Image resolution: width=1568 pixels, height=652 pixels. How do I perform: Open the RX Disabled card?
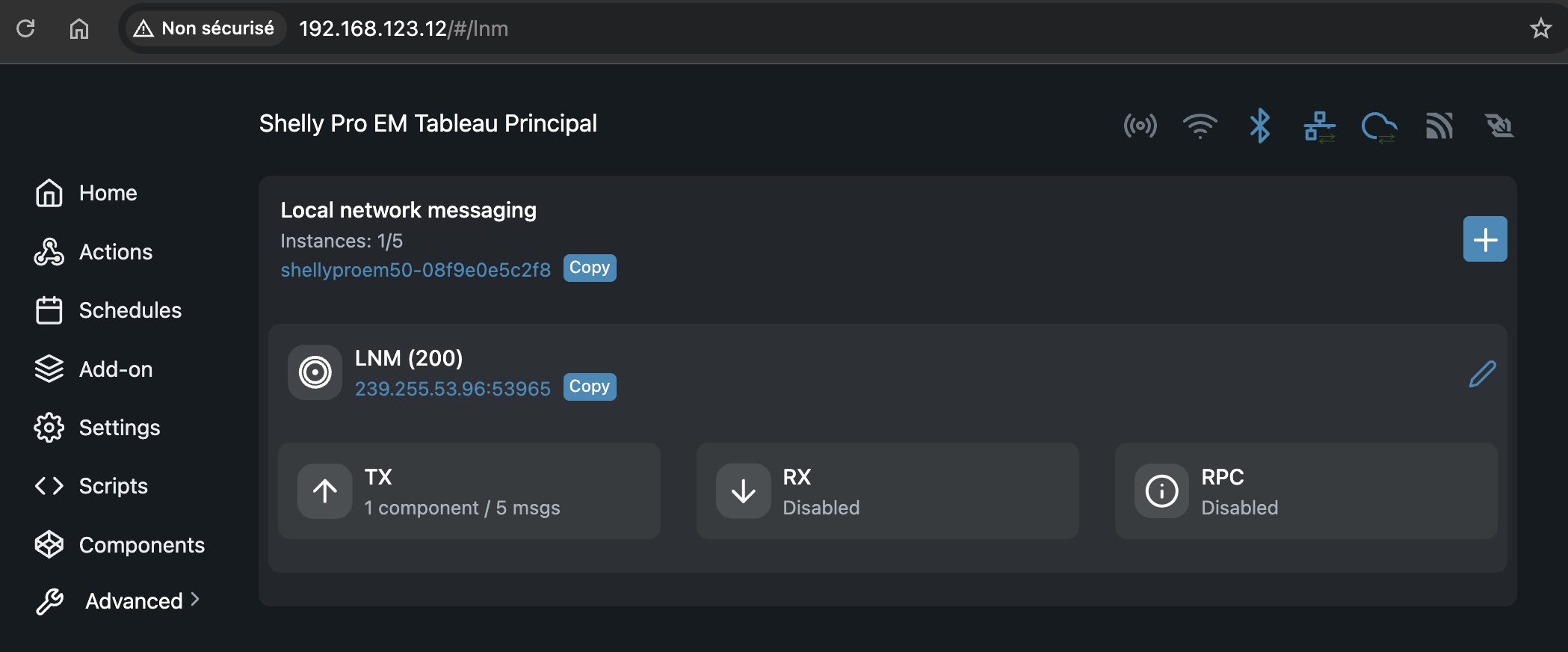(x=887, y=491)
